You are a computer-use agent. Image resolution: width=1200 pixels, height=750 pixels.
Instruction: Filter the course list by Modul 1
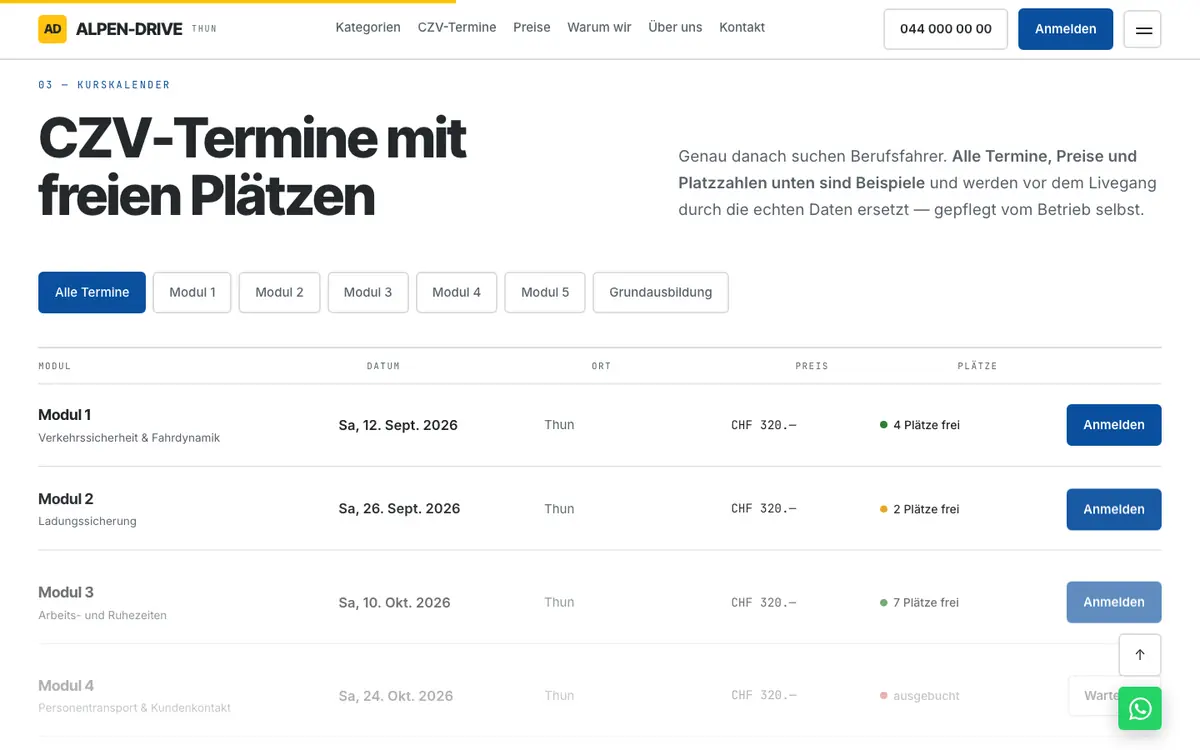[x=192, y=292]
